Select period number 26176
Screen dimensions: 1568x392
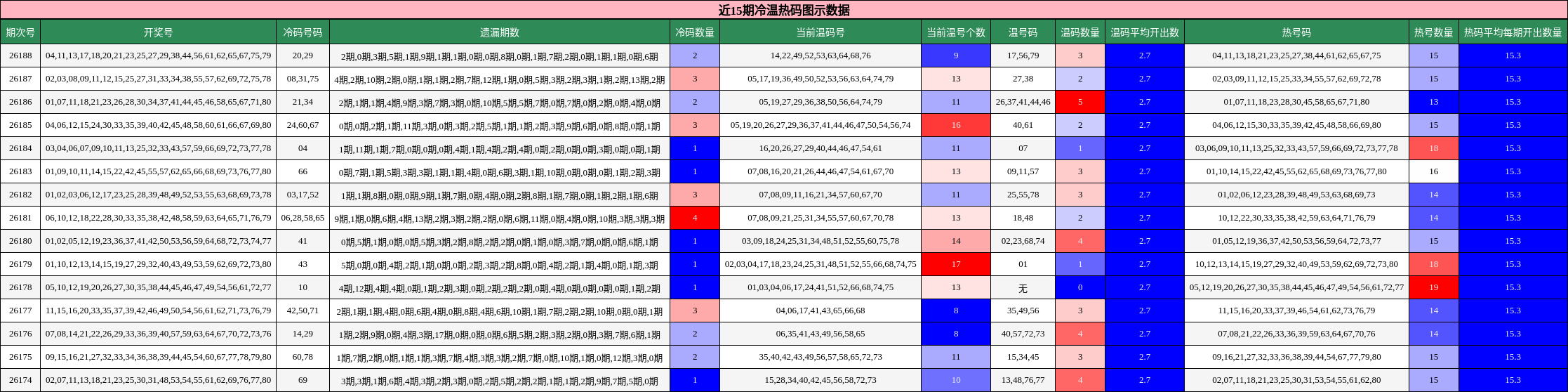(20, 334)
